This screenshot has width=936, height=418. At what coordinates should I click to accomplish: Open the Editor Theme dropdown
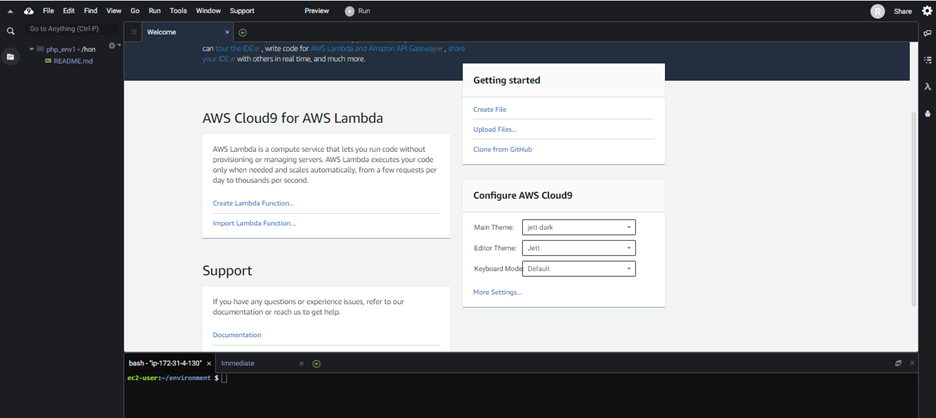pos(578,248)
